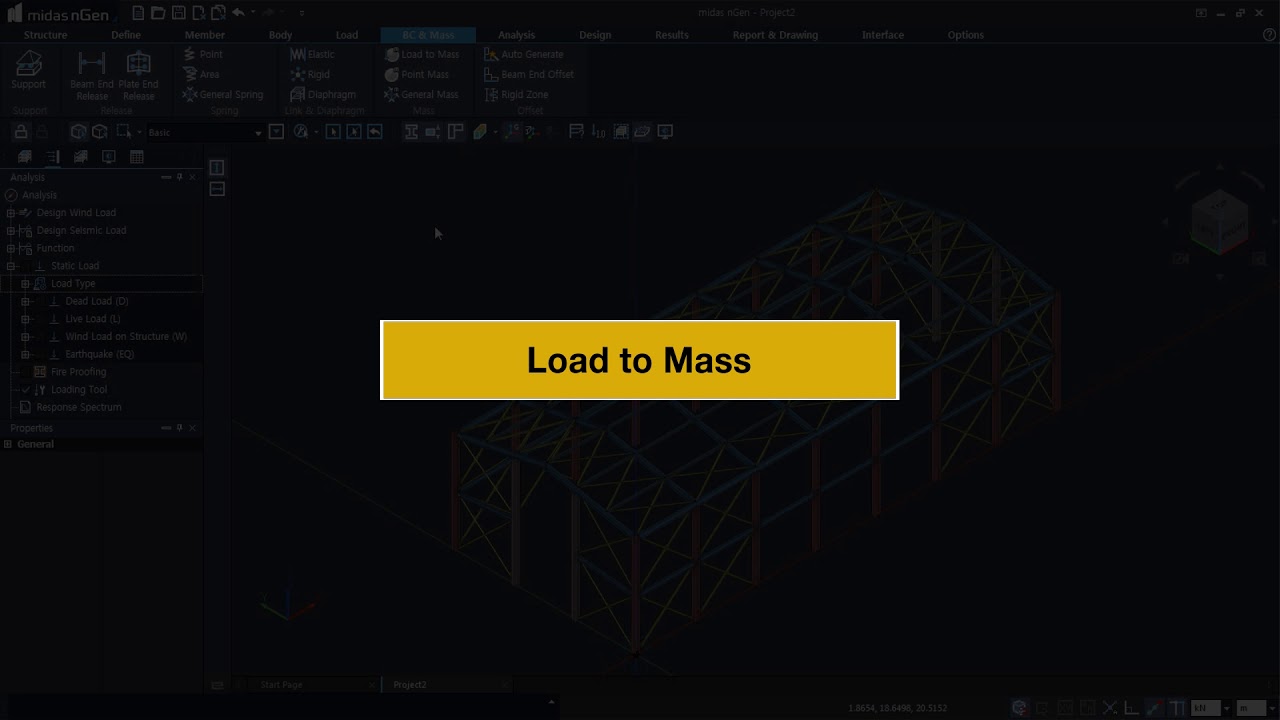Open the Member ribbon tab
The width and height of the screenshot is (1280, 720).
click(x=205, y=35)
